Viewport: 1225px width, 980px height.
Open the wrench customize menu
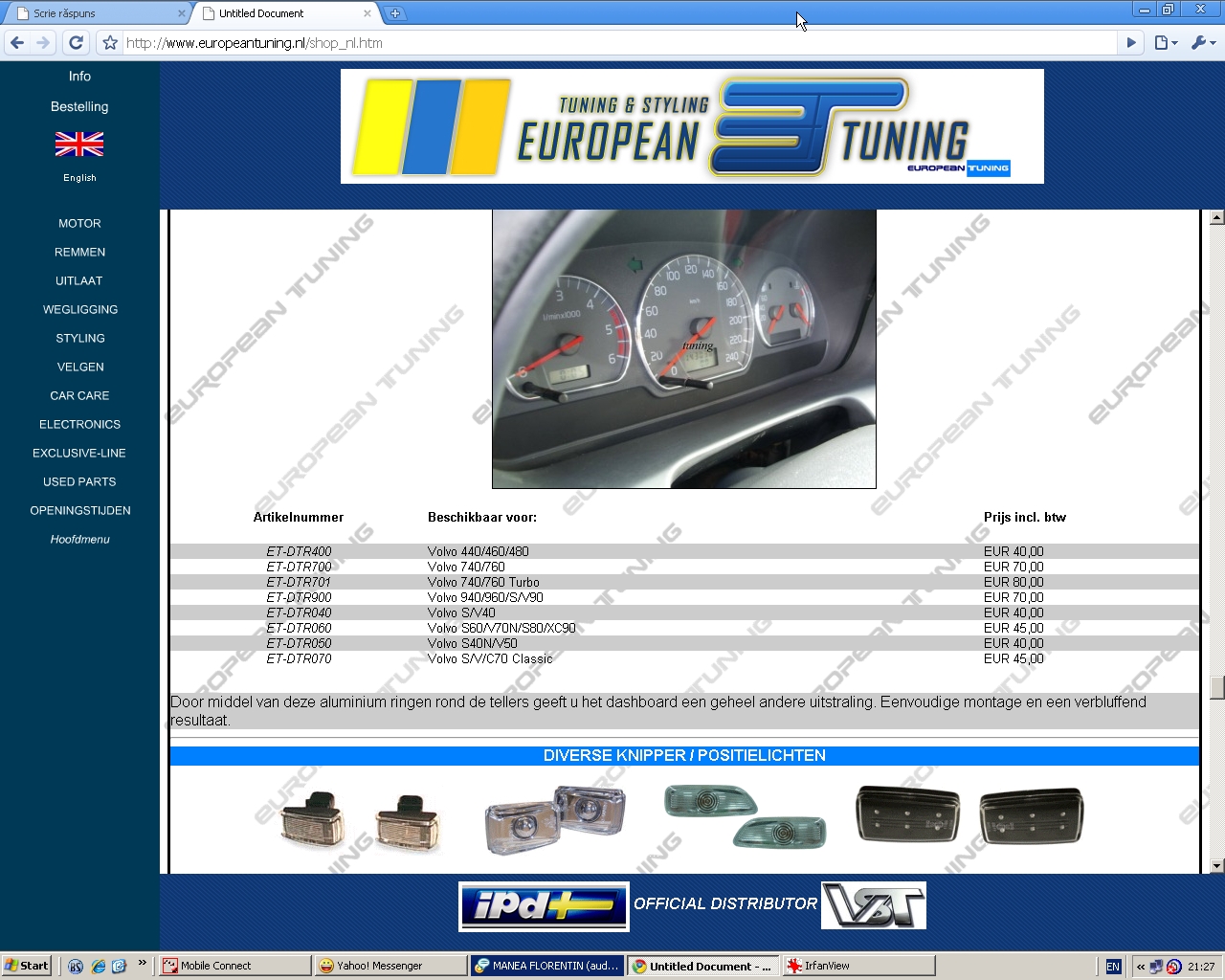click(1203, 43)
